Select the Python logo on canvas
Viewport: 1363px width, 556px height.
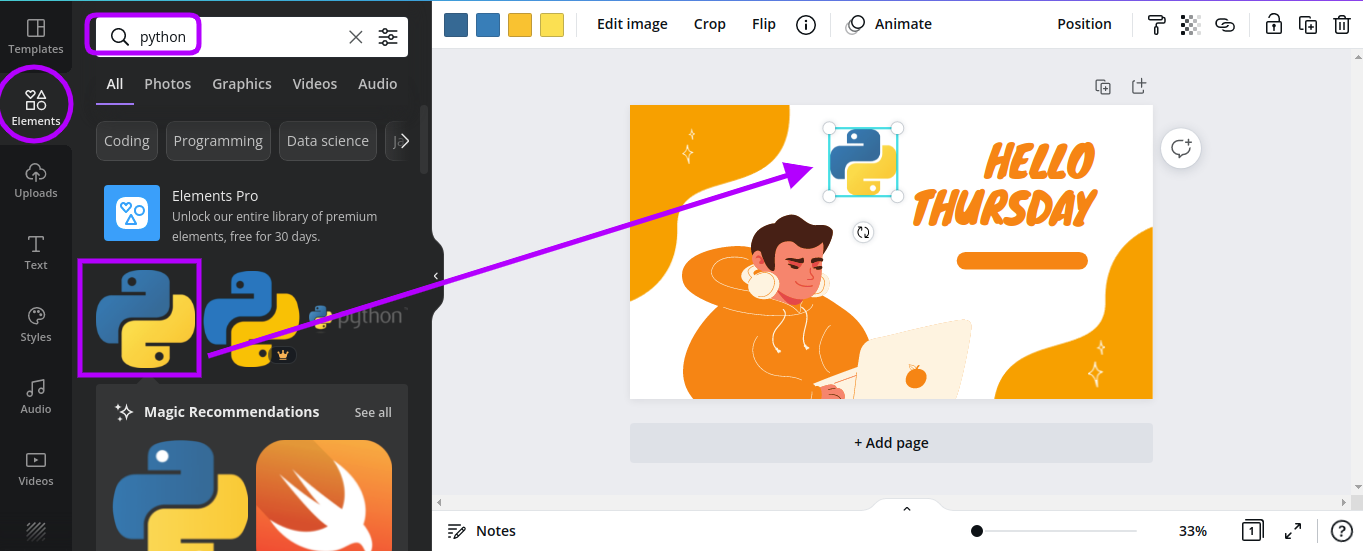(x=863, y=162)
